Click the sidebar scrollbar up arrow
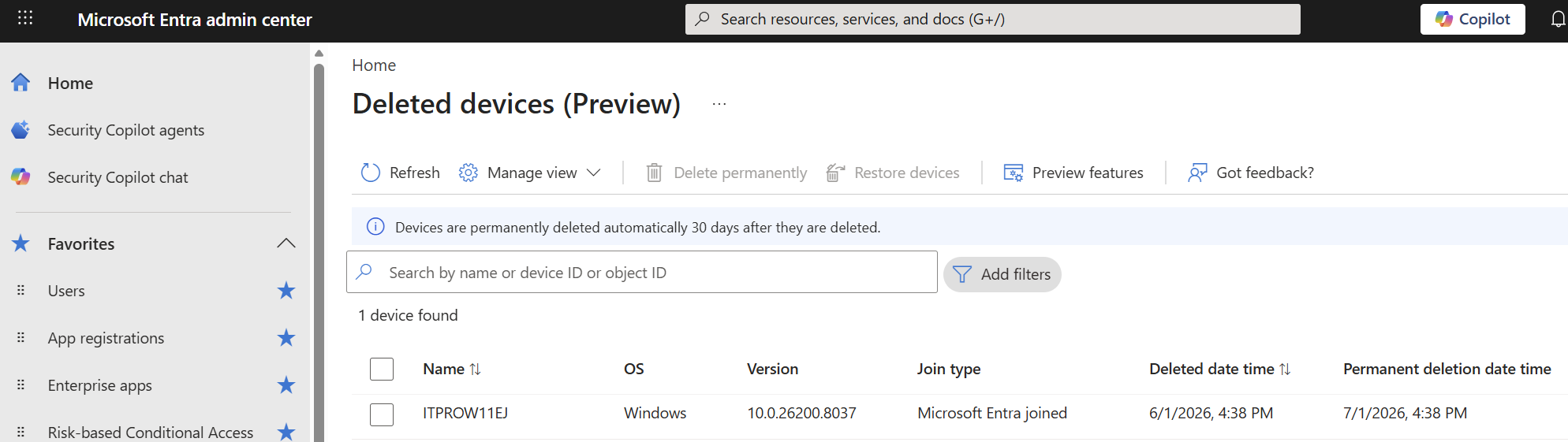 coord(319,54)
